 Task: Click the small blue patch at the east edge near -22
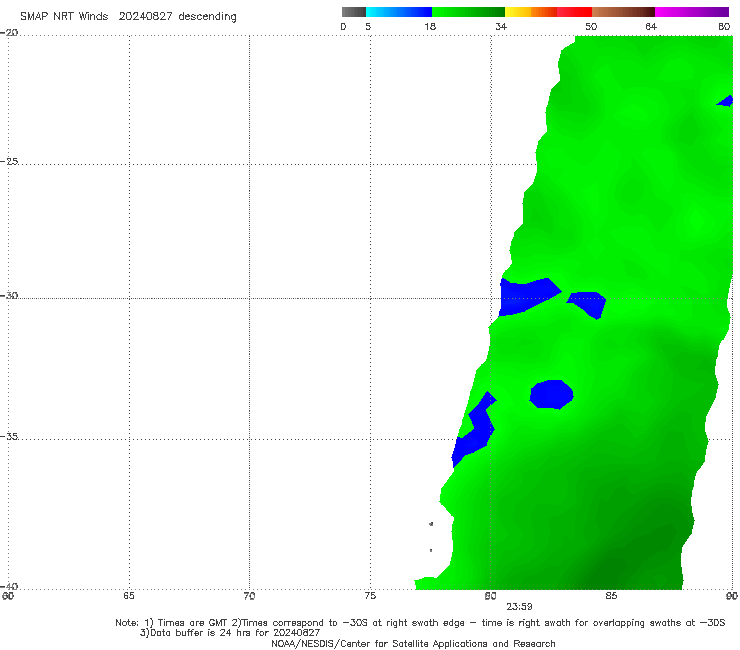pyautogui.click(x=726, y=101)
